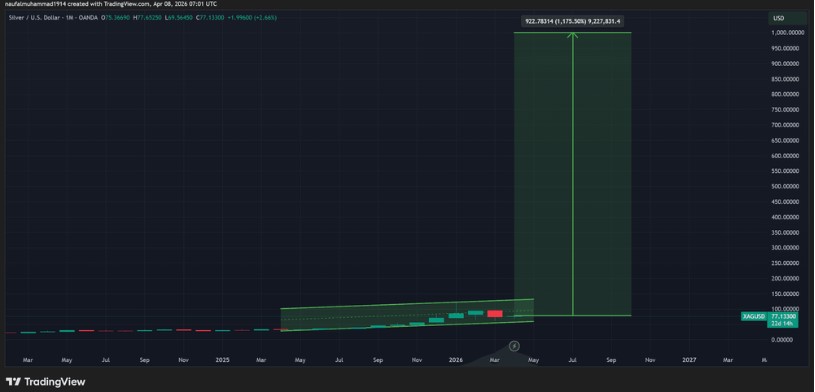Click the large green measurement rectangle

[x=572, y=174]
